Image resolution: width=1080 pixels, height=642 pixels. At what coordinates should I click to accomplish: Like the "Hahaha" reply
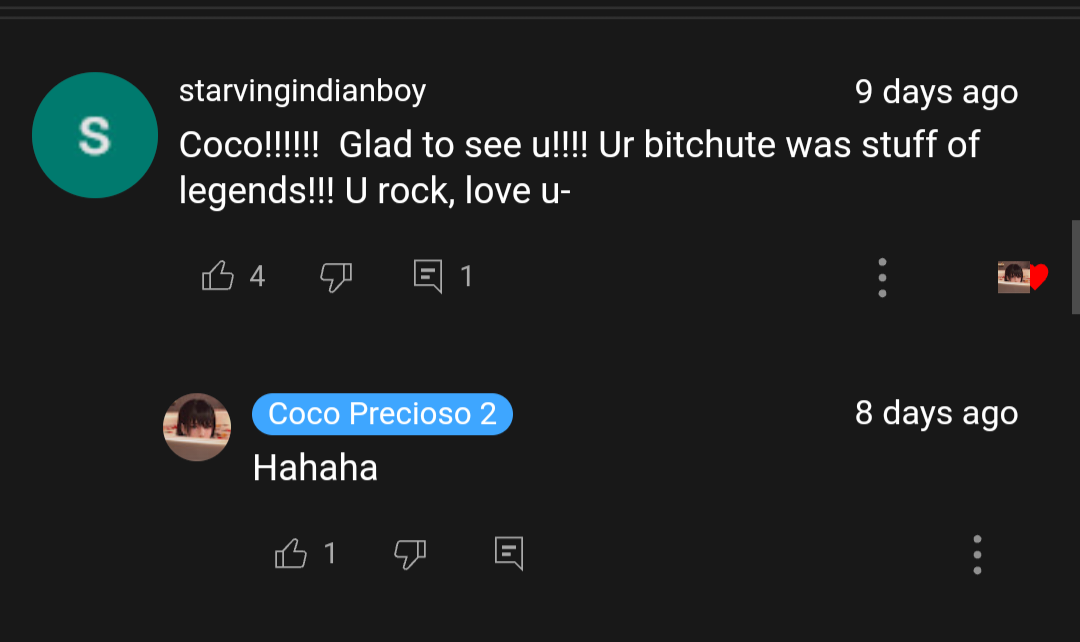pos(290,553)
